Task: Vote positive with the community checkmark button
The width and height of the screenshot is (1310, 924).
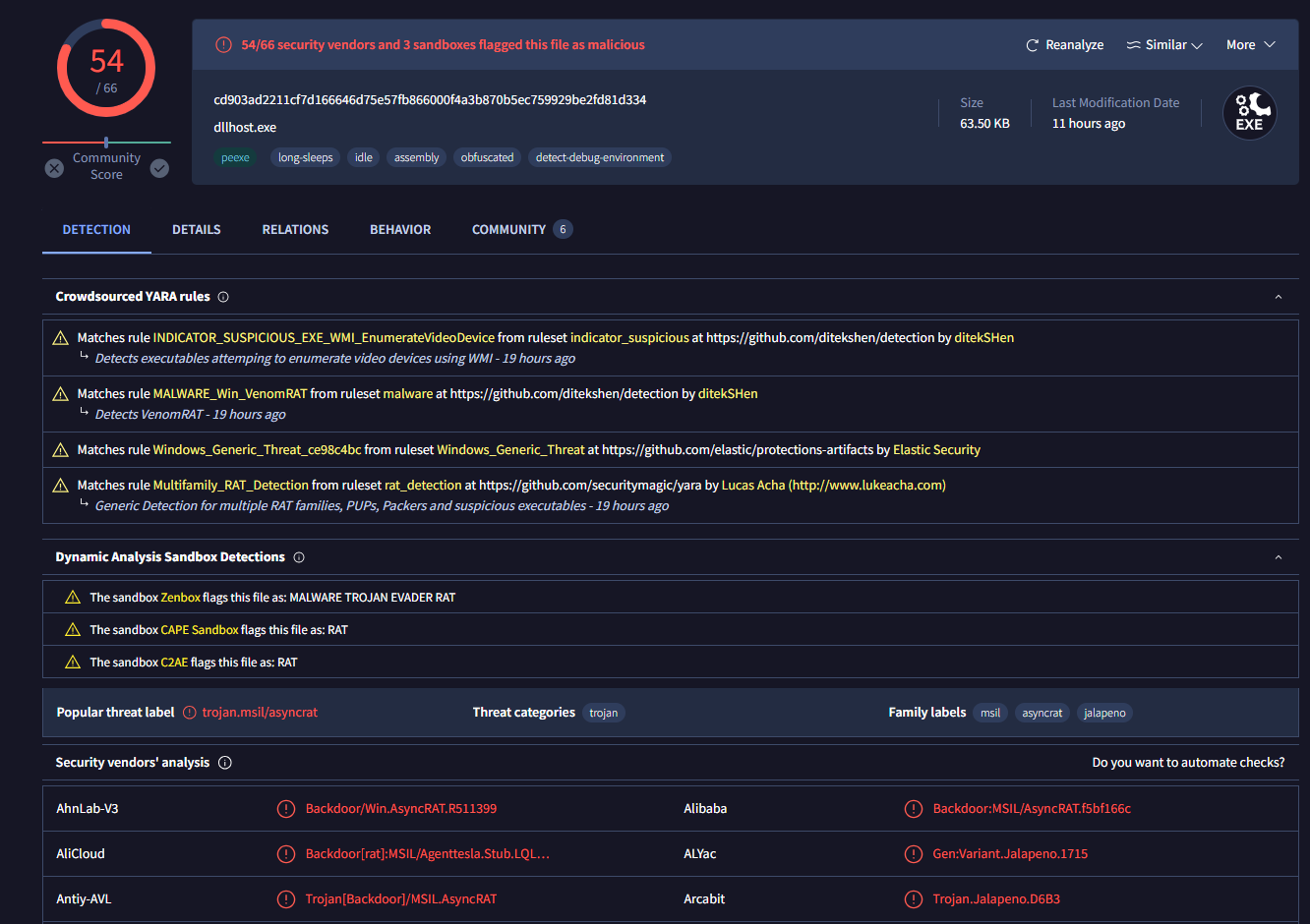Action: click(159, 168)
